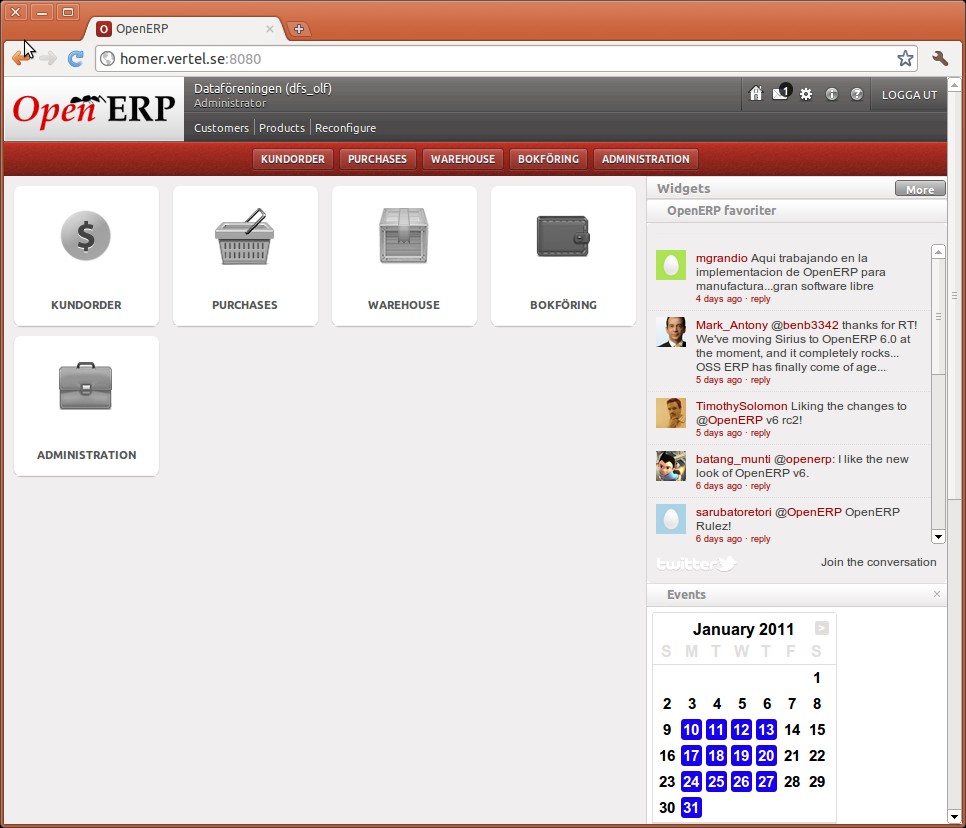
Task: Select January 18 in the calendar
Action: [x=716, y=755]
